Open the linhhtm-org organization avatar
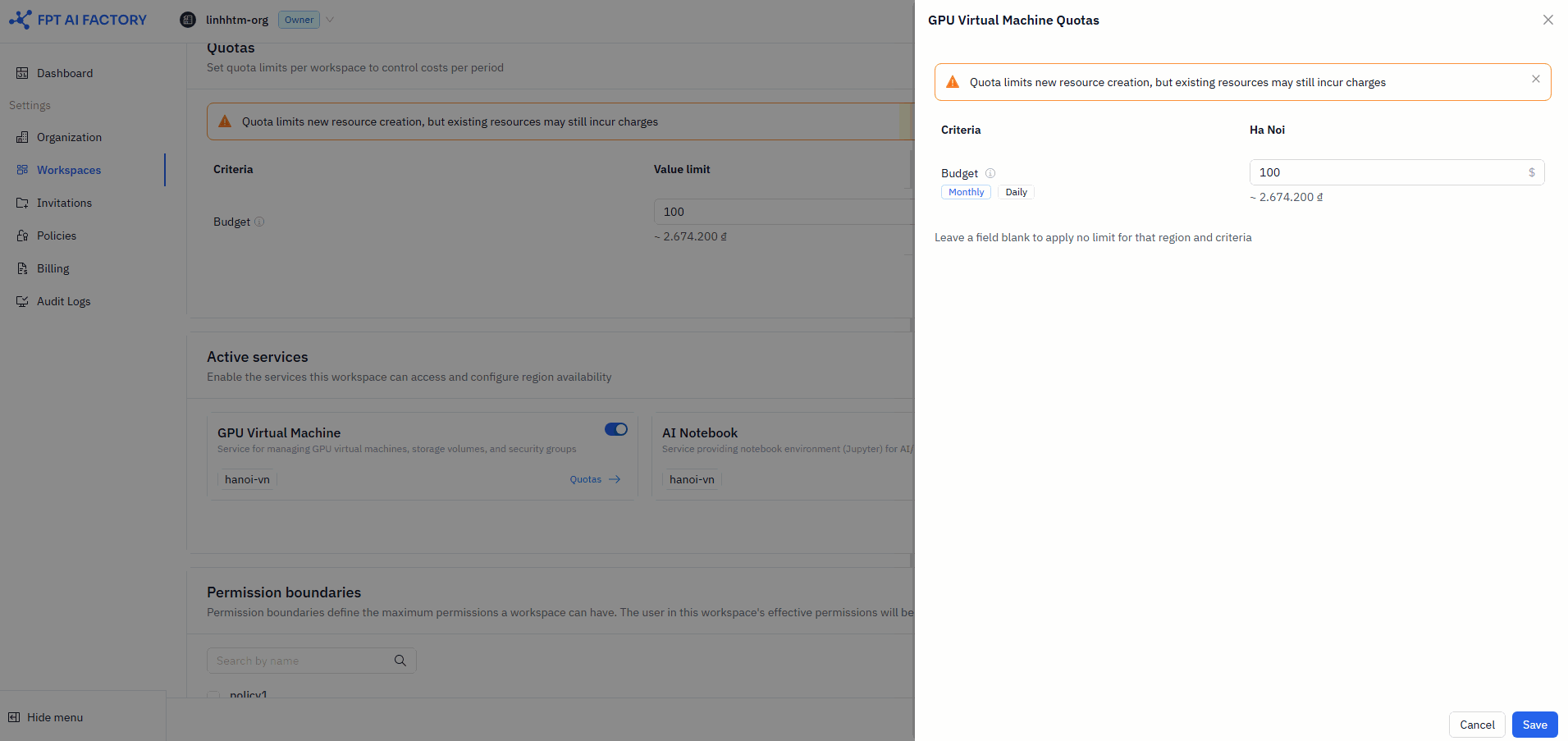The image size is (1568, 741). [188, 20]
